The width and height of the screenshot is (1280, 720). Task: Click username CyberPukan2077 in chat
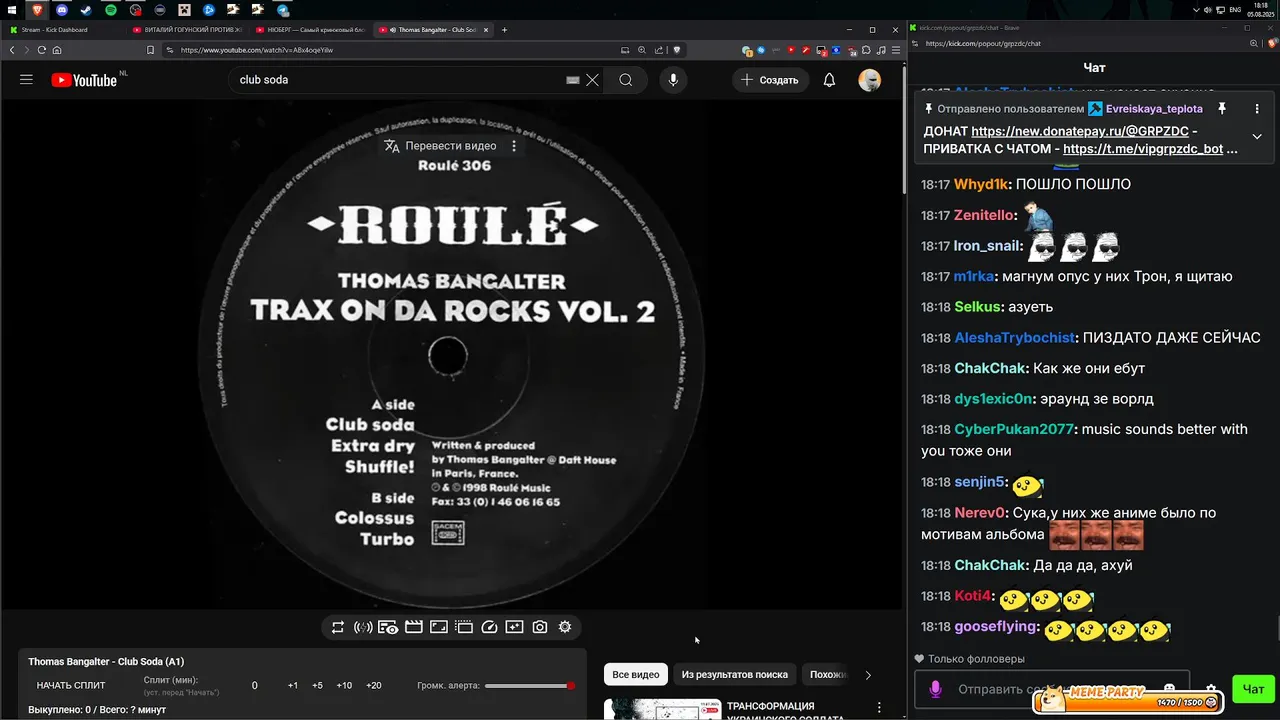click(1014, 429)
